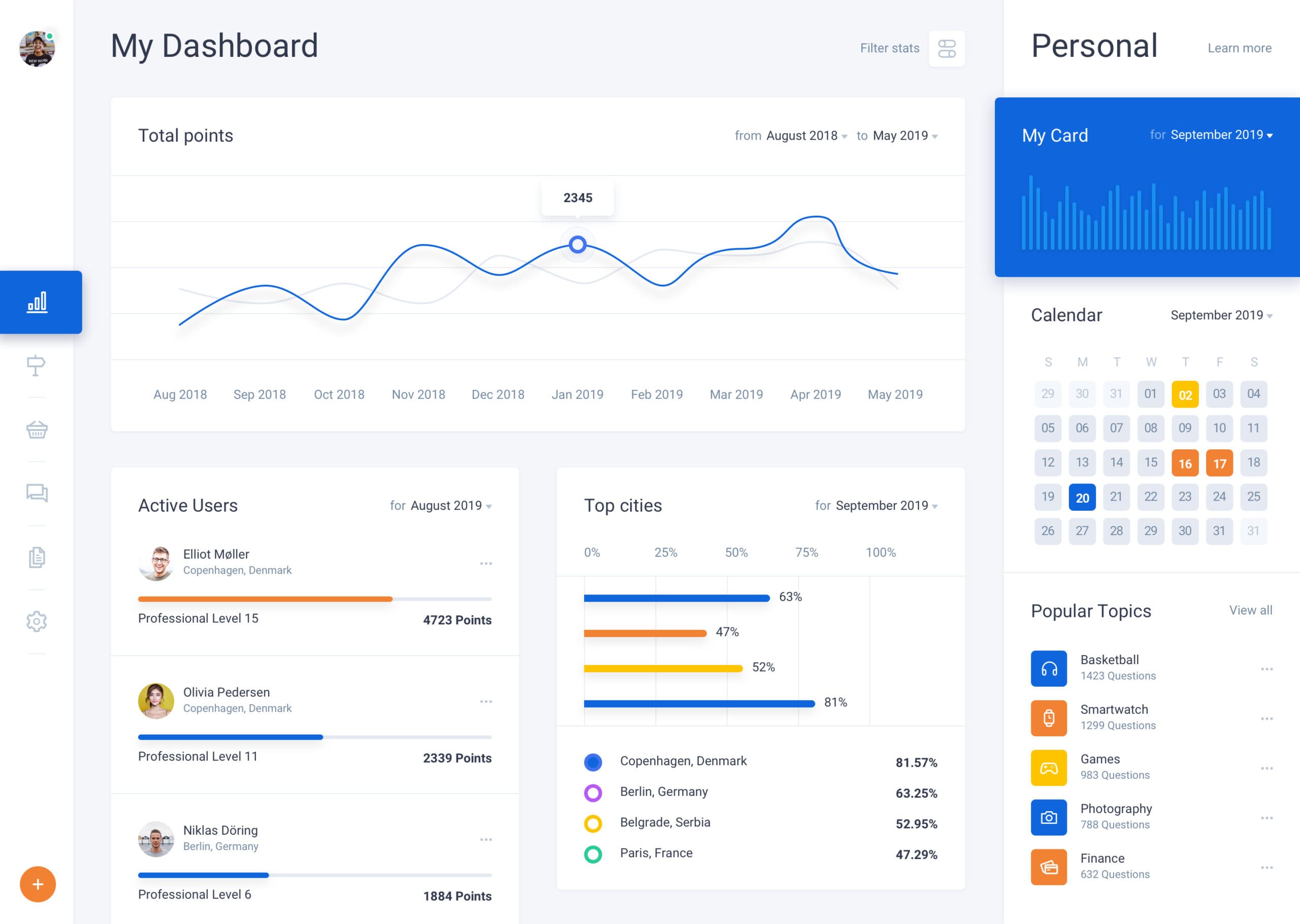The image size is (1300, 924).
Task: Select the presentation/display panel icon
Action: click(x=36, y=365)
